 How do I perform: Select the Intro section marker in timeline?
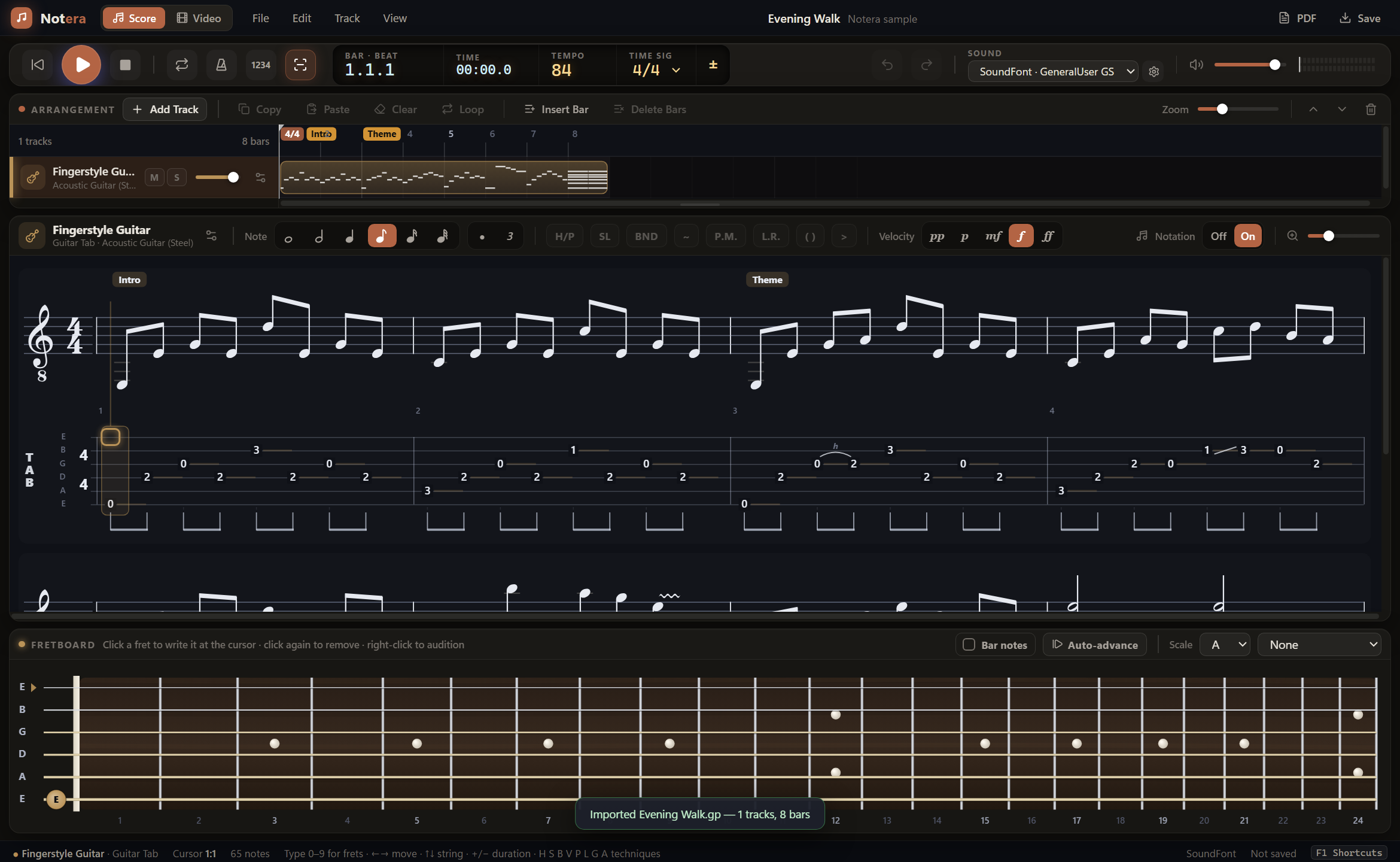(x=321, y=133)
